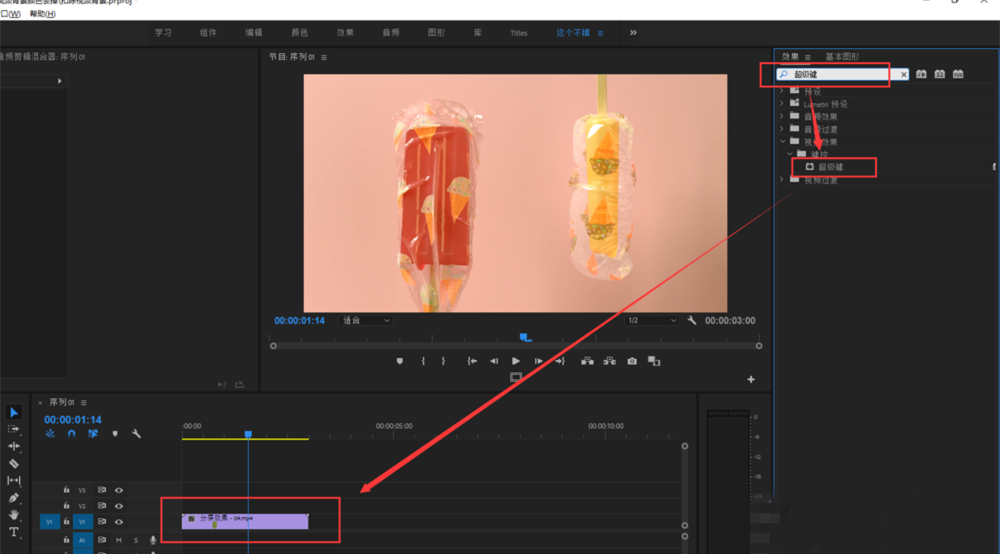The width and height of the screenshot is (1000, 554).
Task: Click the Export Frame camera icon
Action: (x=632, y=361)
